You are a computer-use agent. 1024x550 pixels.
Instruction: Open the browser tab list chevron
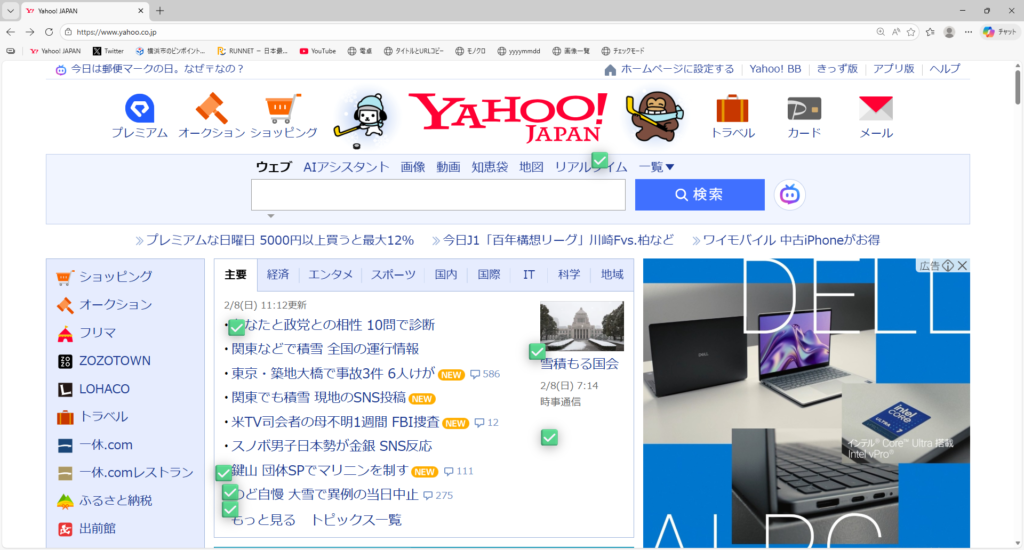click(11, 10)
